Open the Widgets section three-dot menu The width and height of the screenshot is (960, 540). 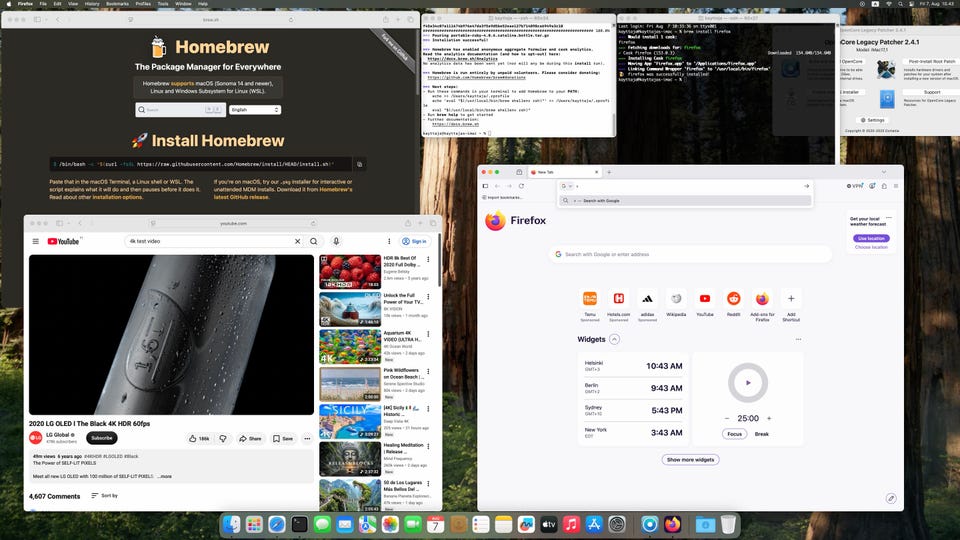pos(798,339)
